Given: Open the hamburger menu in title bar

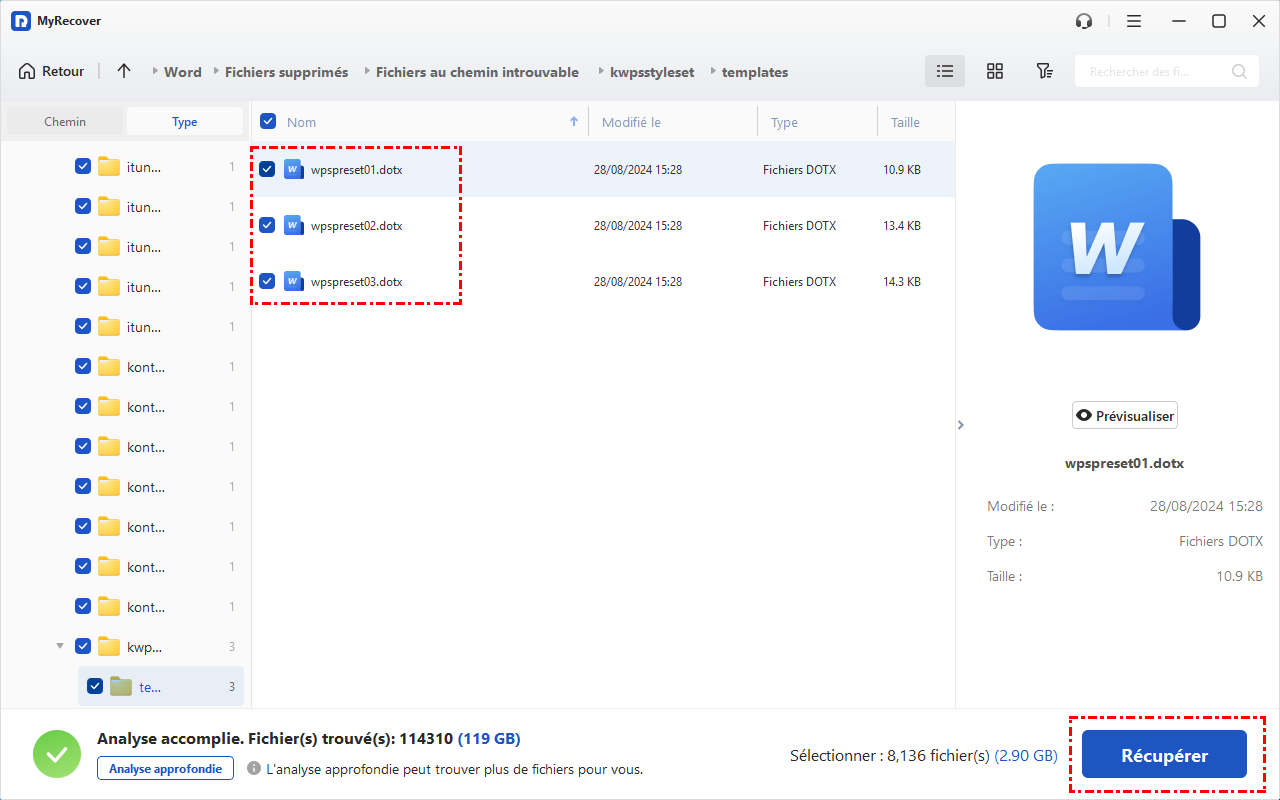Looking at the screenshot, I should 1133,21.
